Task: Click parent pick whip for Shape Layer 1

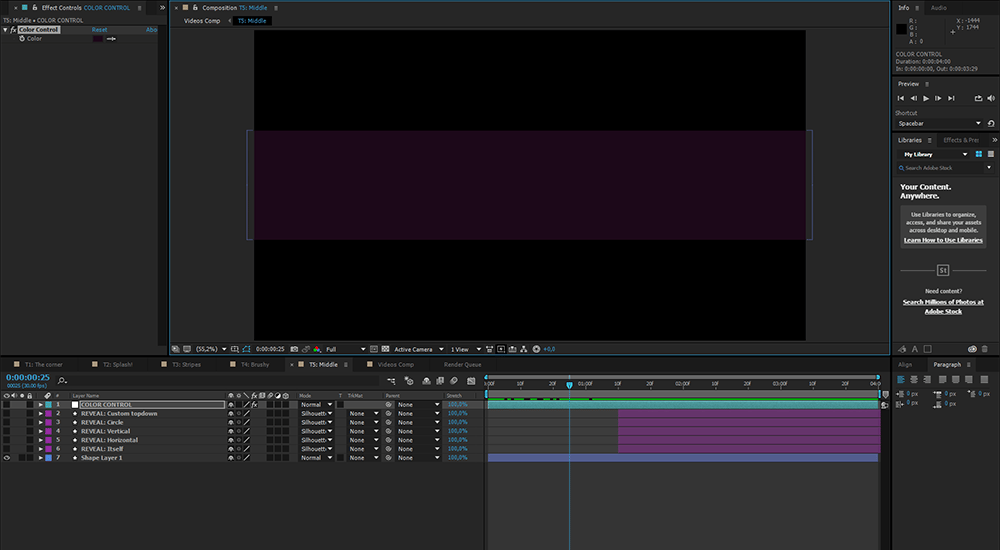Action: coord(388,457)
